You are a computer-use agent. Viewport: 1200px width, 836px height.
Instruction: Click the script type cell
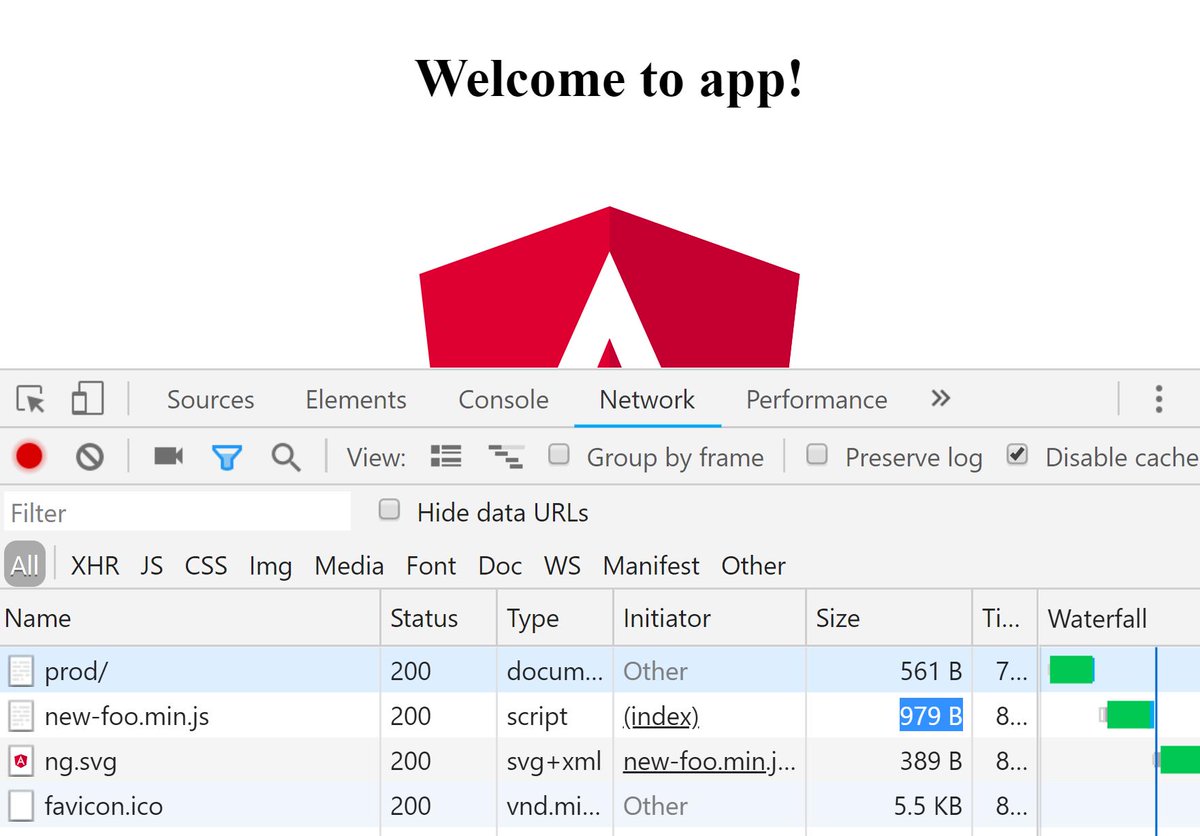point(537,717)
